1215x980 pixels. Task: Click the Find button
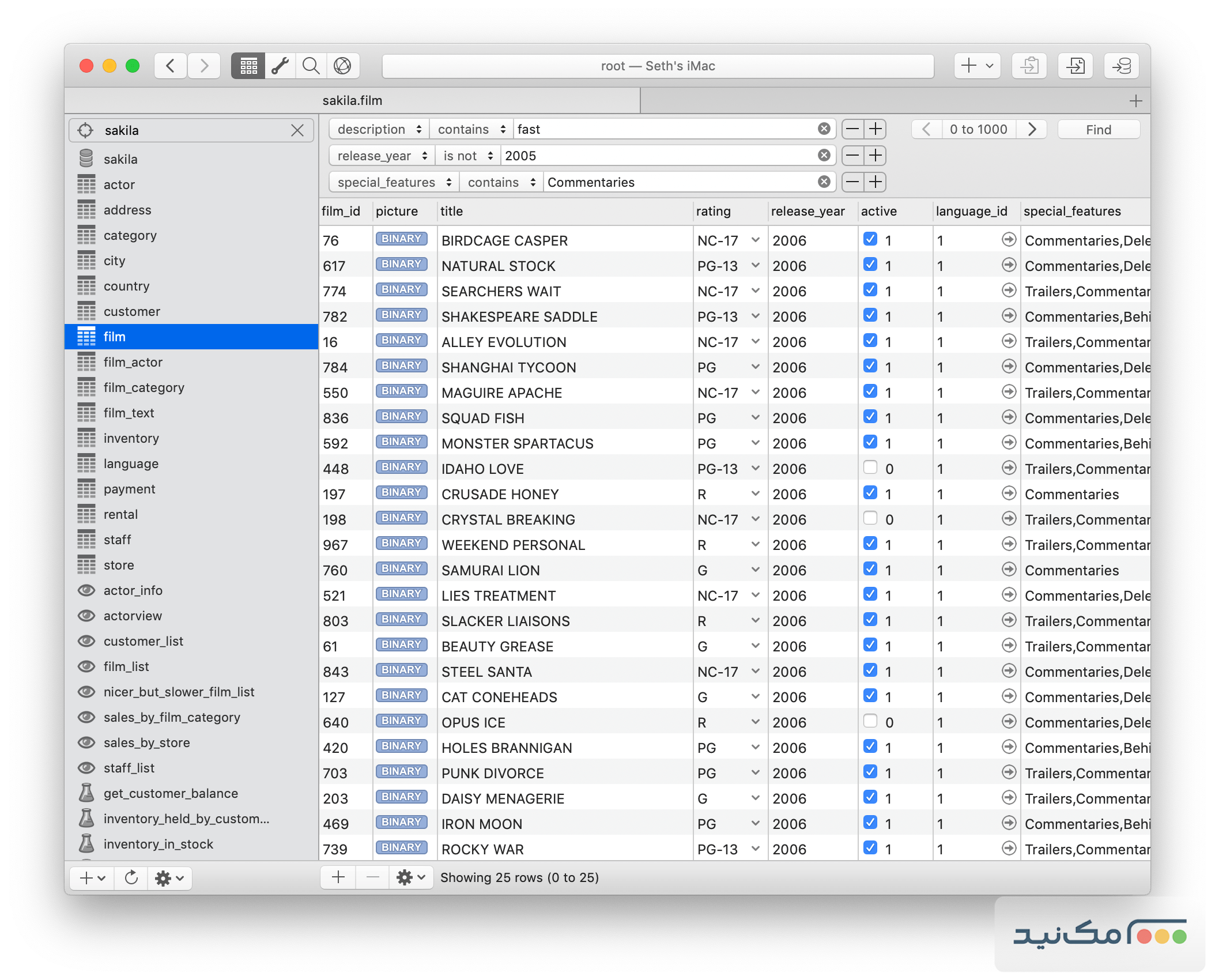(x=1097, y=129)
